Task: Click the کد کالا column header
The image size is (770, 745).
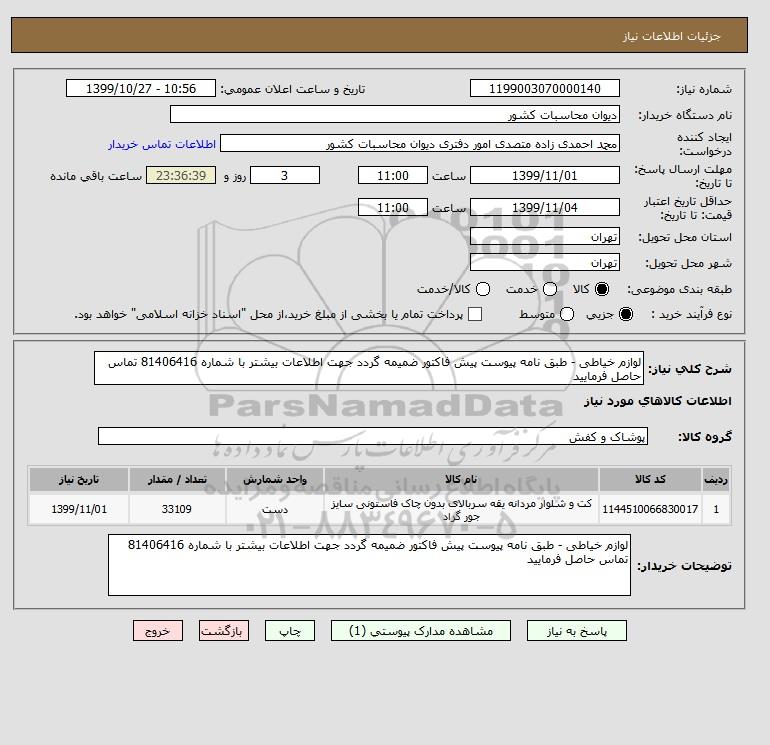Action: point(650,479)
